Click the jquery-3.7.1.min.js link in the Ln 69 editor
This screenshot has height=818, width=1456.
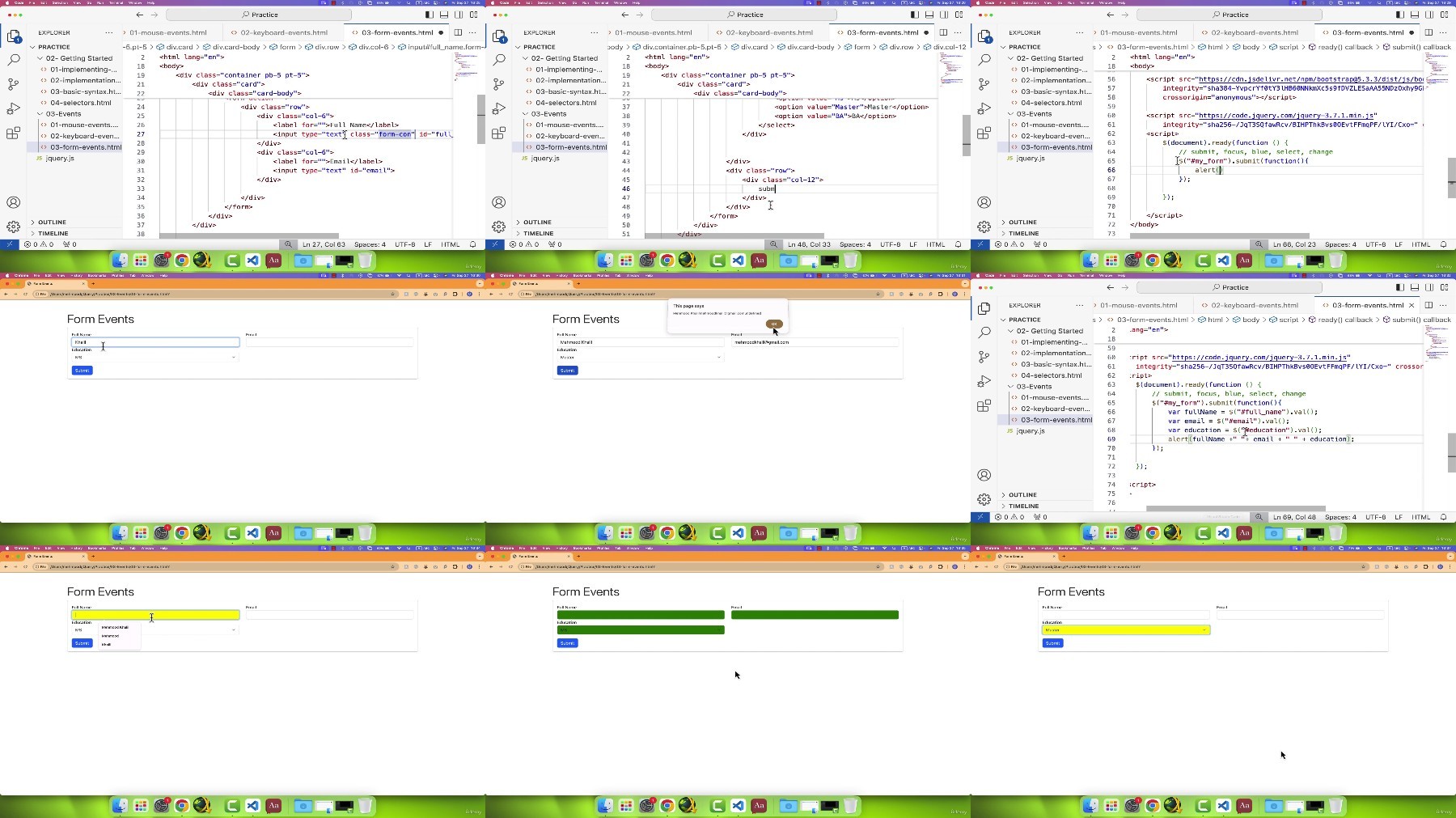pos(1260,357)
